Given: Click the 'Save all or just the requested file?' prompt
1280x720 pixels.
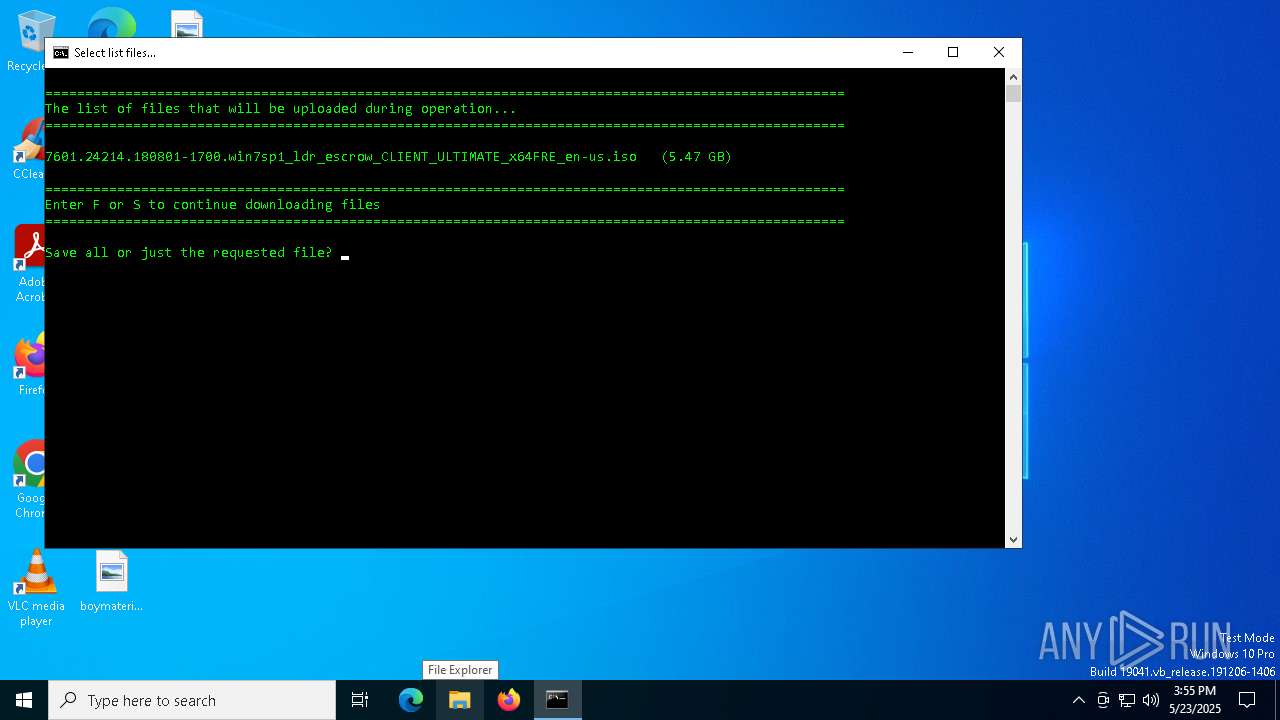Looking at the screenshot, I should pos(188,253).
